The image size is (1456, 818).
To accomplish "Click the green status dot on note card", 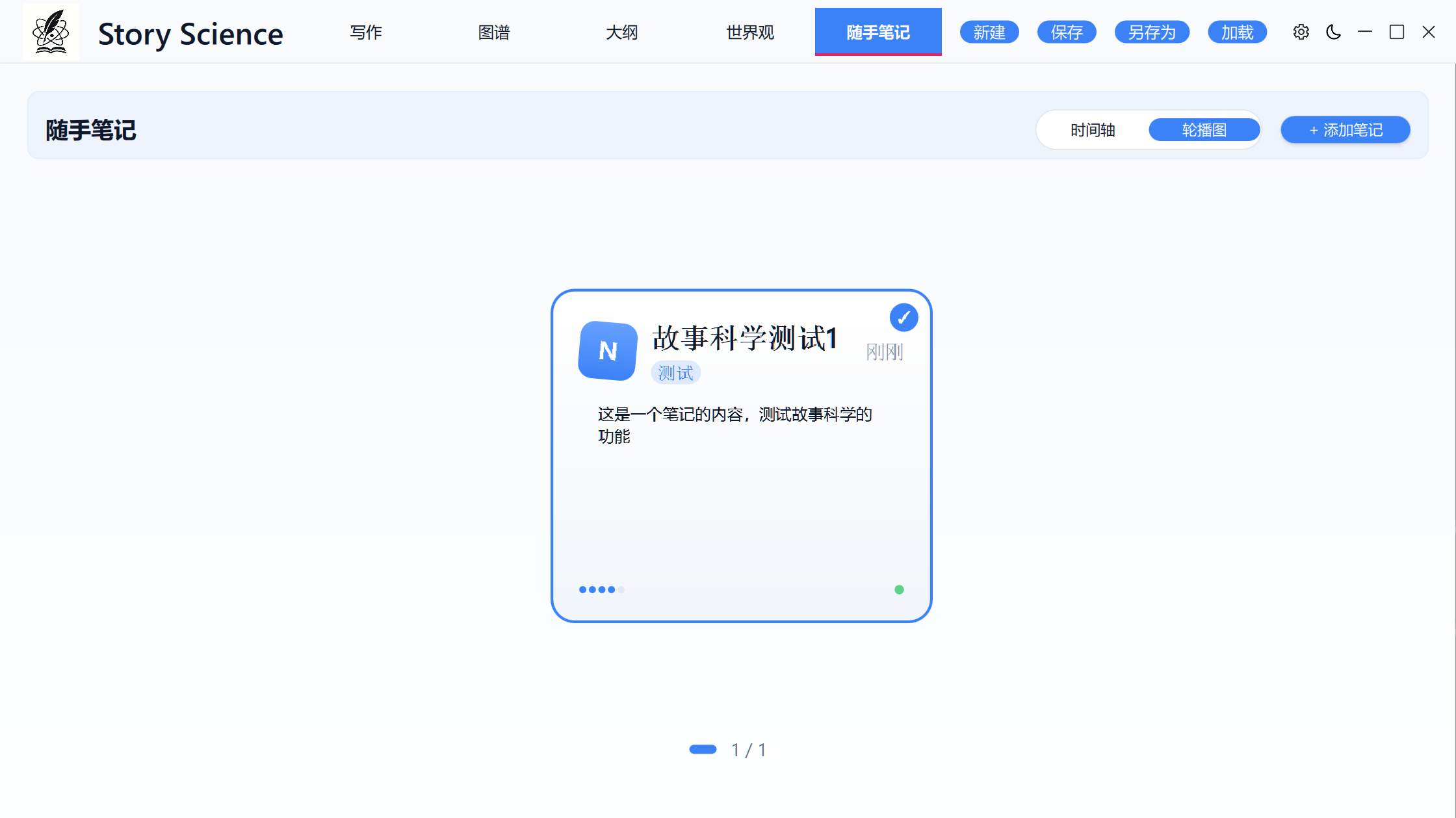I will coord(899,590).
